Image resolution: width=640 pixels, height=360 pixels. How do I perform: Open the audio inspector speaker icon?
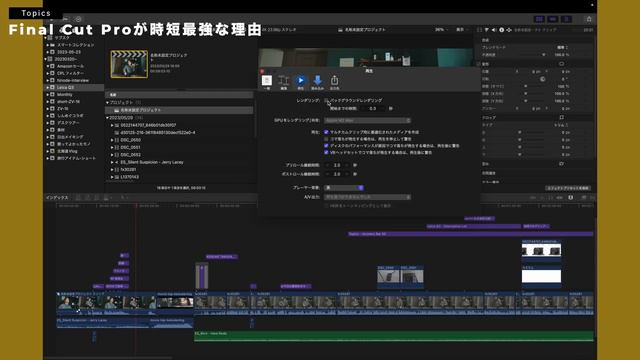click(x=494, y=30)
